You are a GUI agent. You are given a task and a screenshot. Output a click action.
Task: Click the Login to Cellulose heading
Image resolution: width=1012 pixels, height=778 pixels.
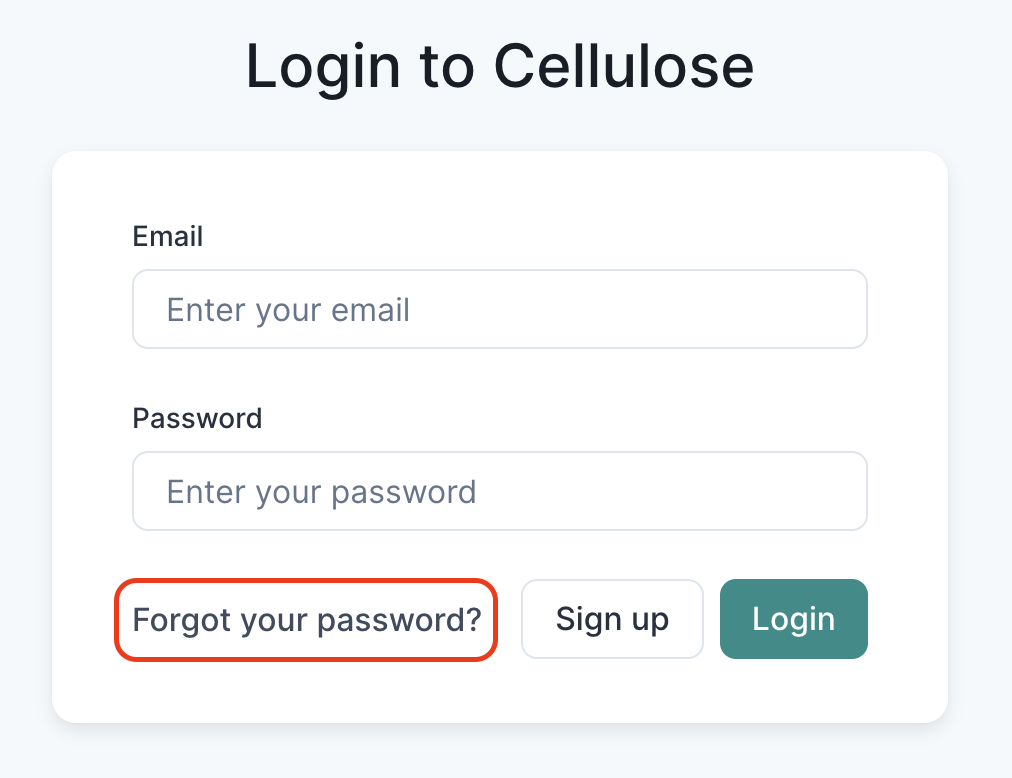pyautogui.click(x=500, y=65)
